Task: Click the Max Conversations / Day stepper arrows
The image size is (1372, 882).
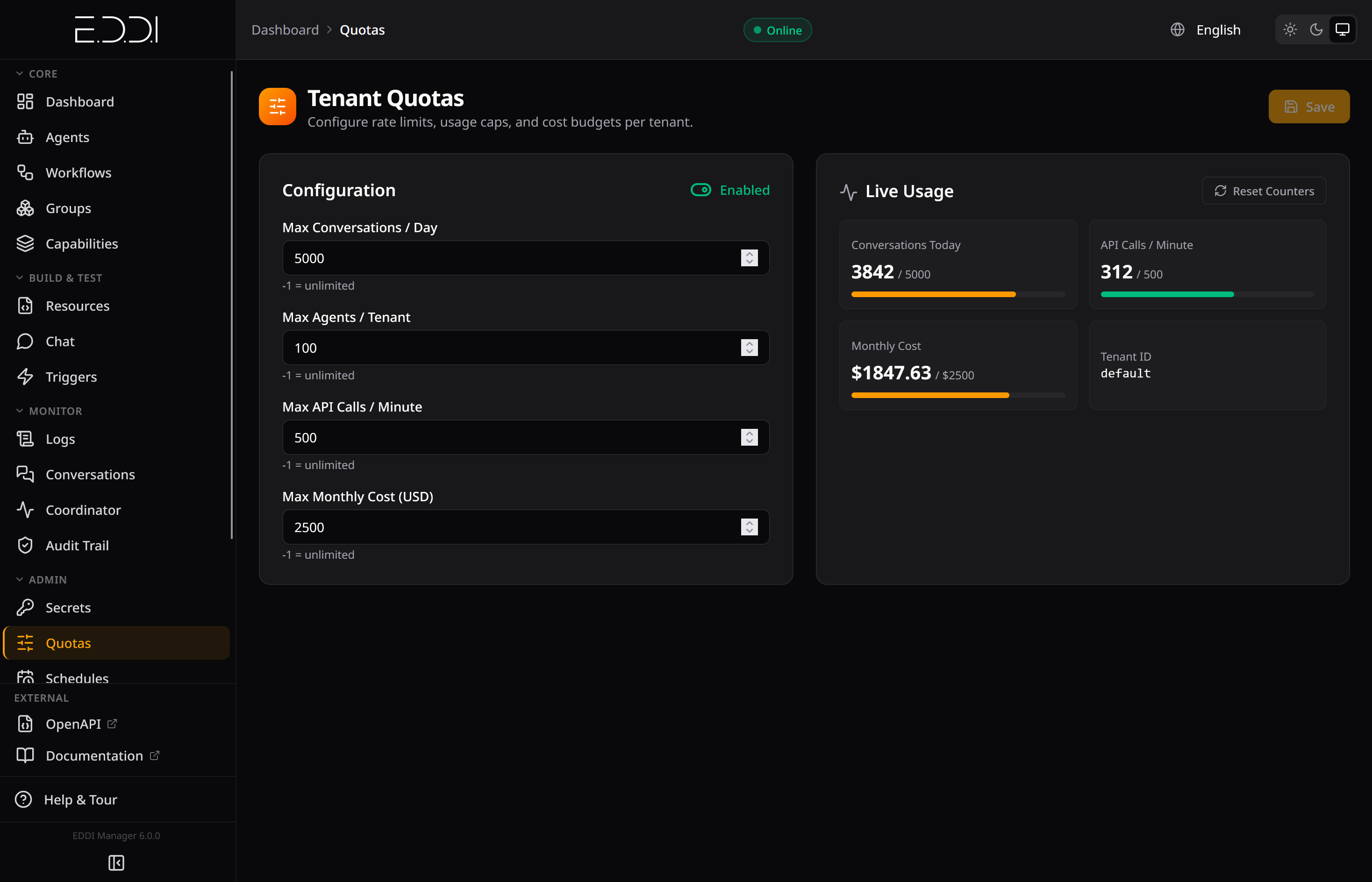Action: pyautogui.click(x=749, y=258)
